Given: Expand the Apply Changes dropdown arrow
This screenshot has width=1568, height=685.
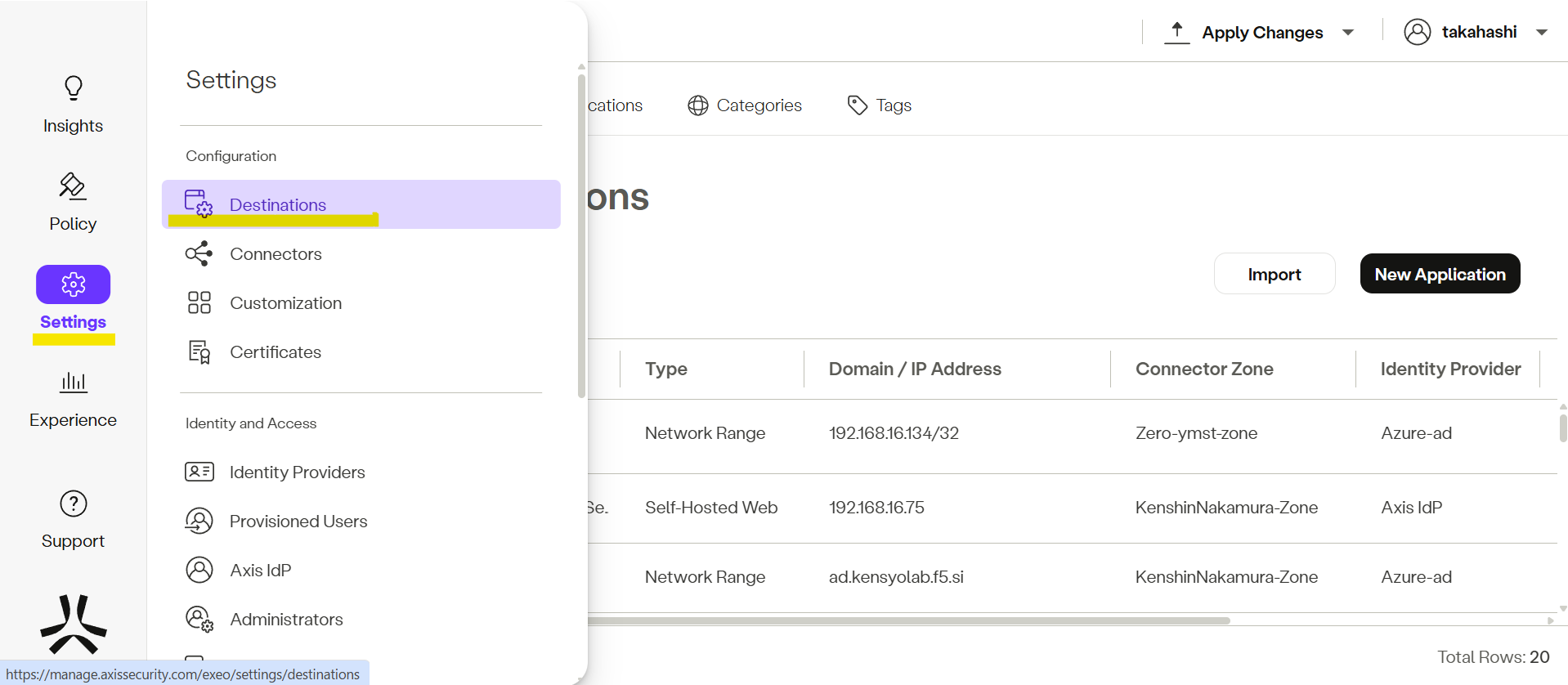Looking at the screenshot, I should [x=1348, y=33].
